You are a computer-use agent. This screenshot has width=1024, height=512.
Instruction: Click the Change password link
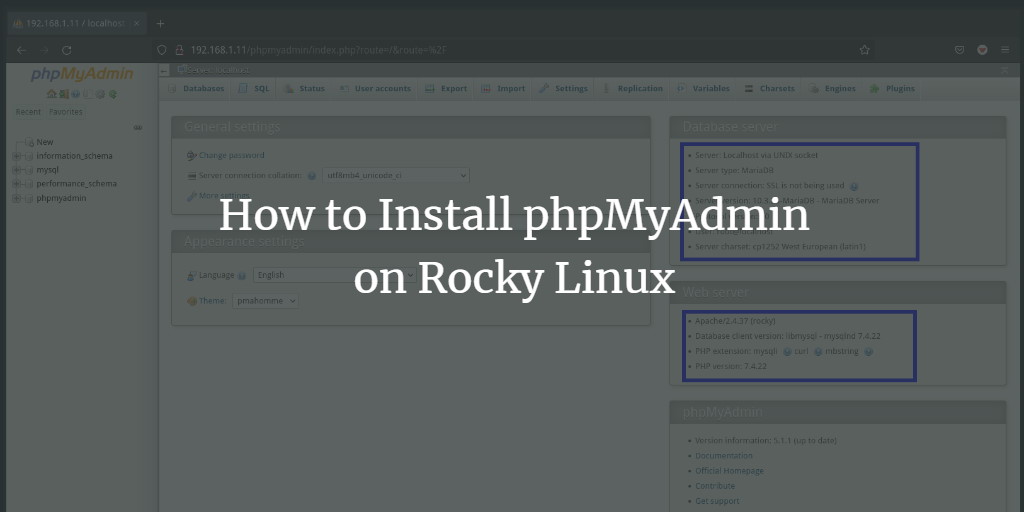[232, 155]
